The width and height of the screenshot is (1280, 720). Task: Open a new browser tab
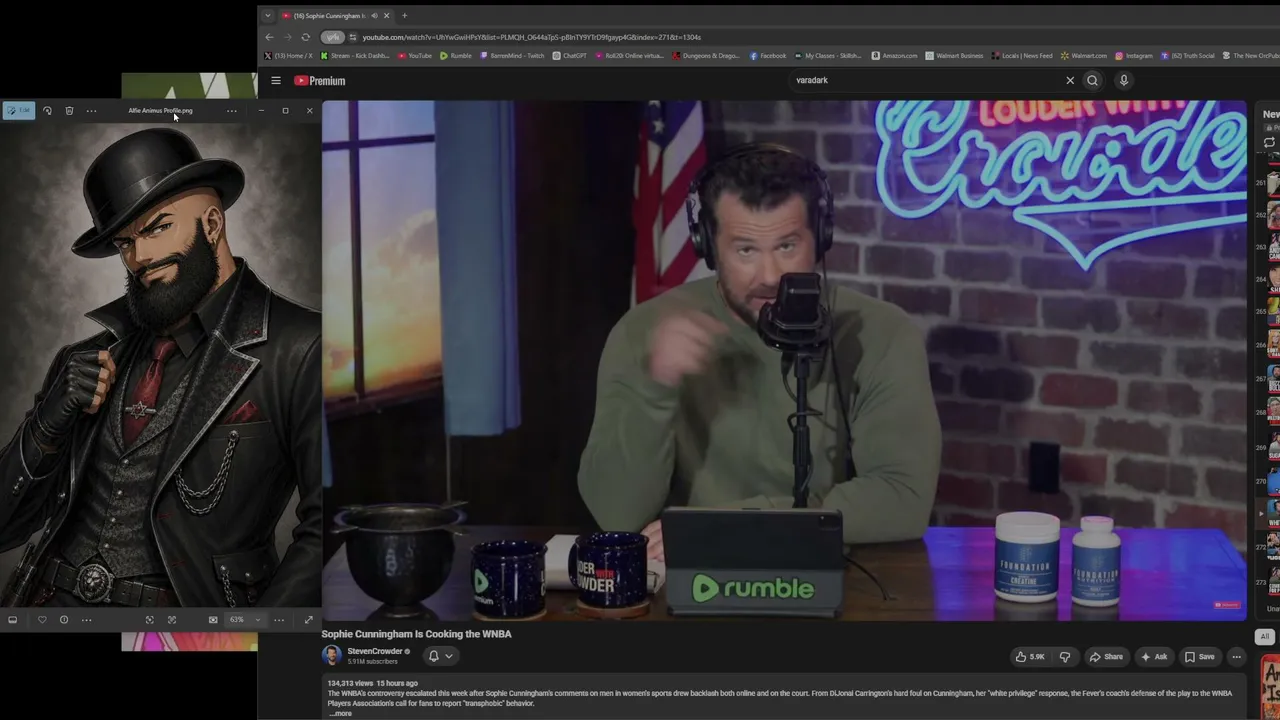tap(404, 16)
